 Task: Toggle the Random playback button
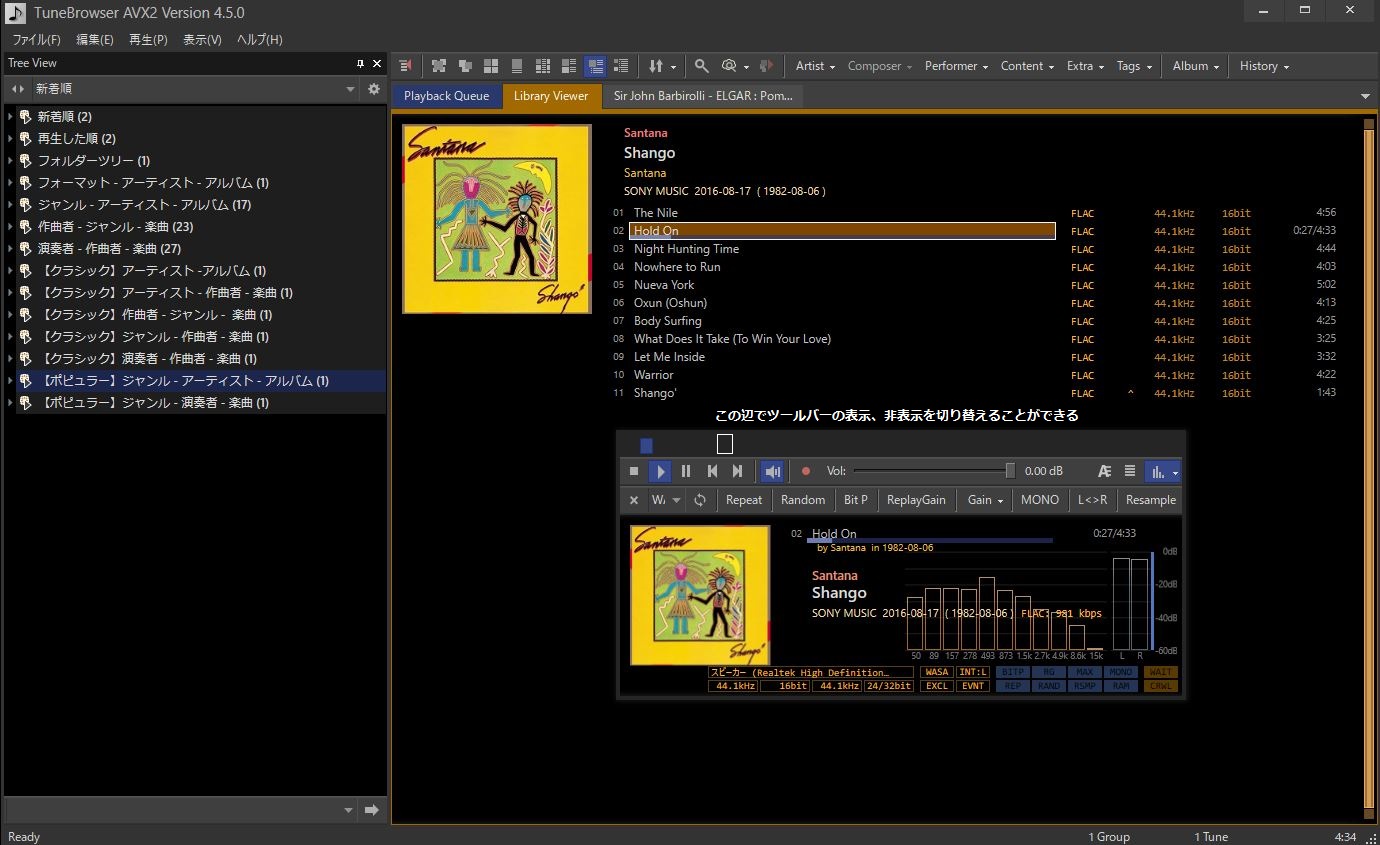[x=803, y=500]
